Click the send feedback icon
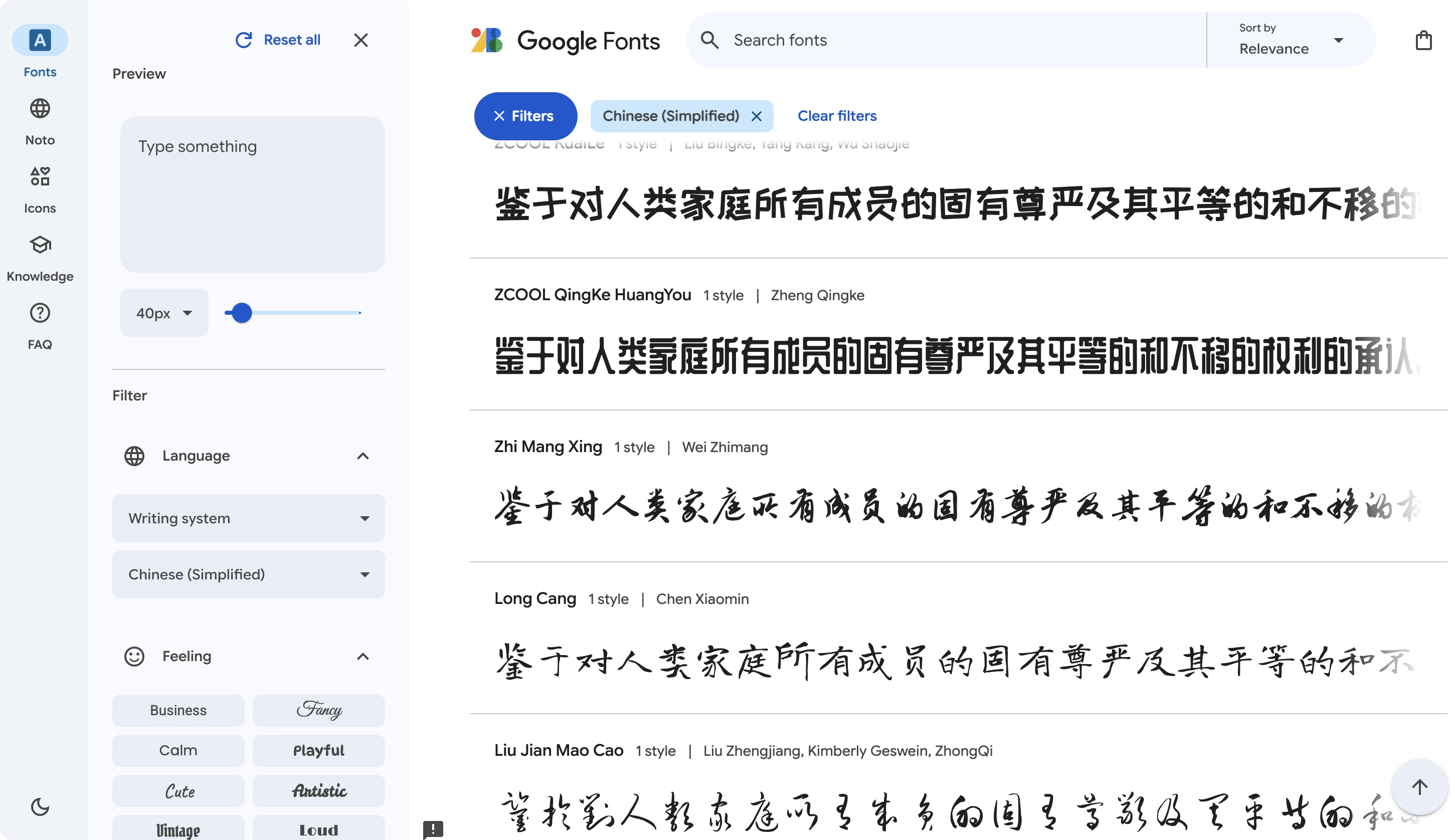The height and width of the screenshot is (840, 1455). click(433, 829)
